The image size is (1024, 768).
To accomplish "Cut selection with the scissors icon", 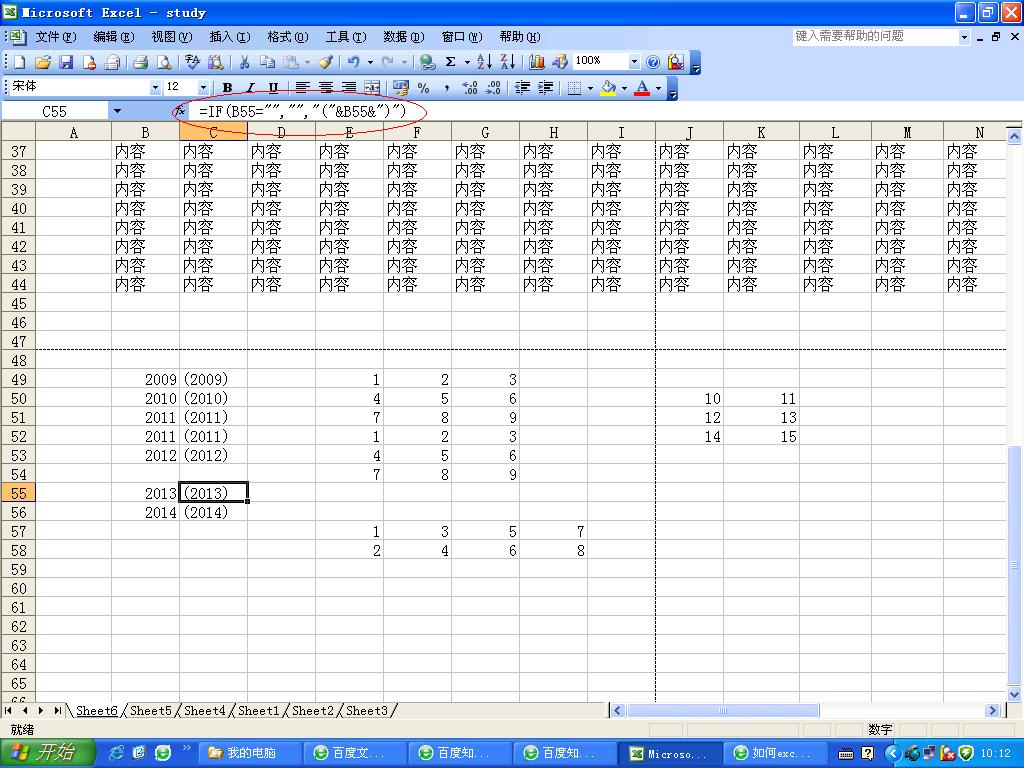I will 244,62.
